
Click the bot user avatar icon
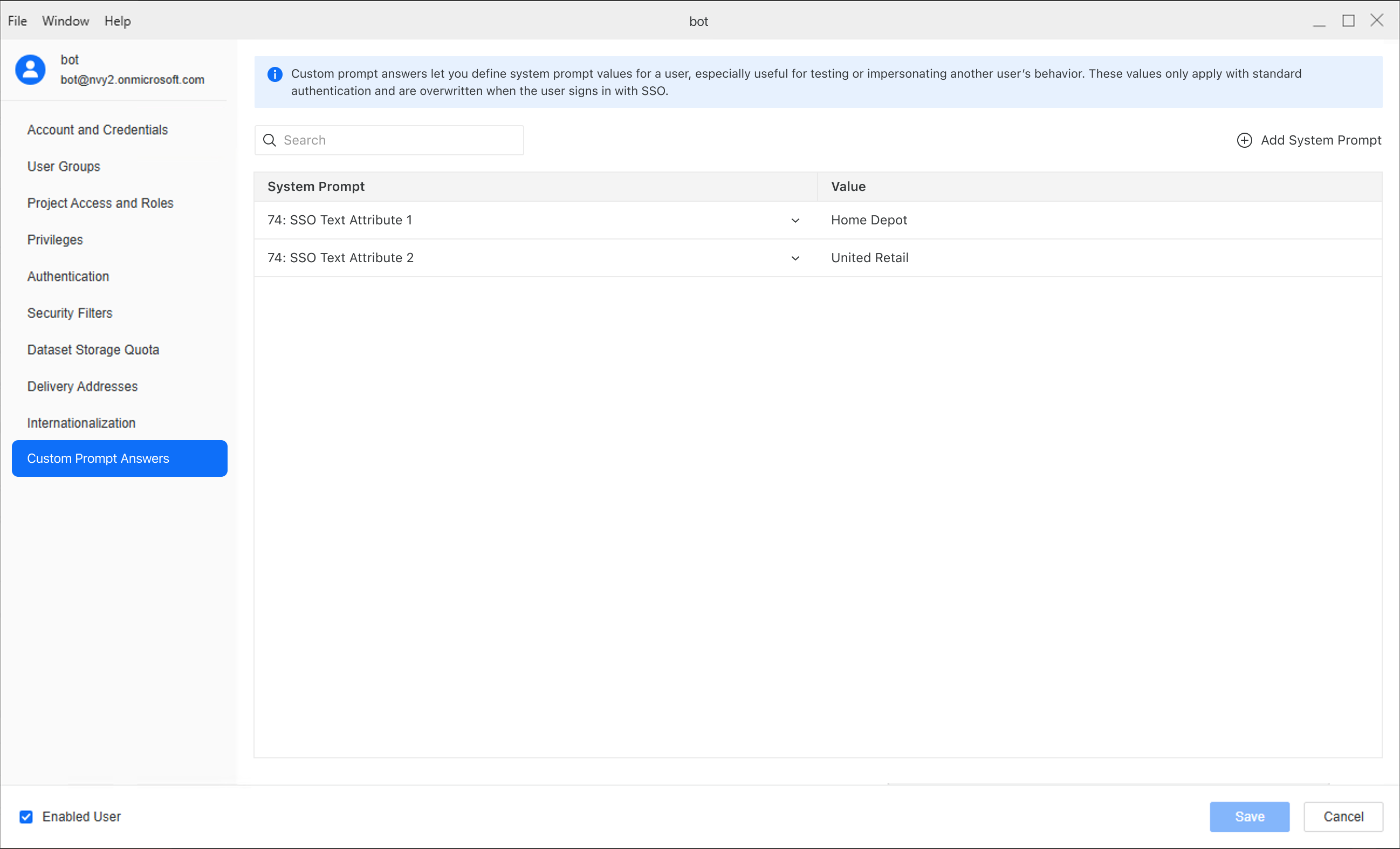(30, 70)
